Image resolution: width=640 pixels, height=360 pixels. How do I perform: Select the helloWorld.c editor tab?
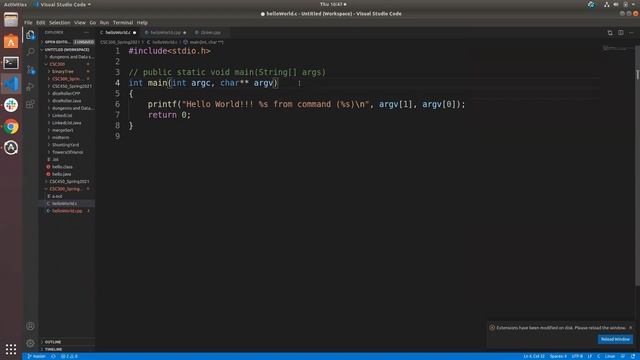pyautogui.click(x=118, y=33)
